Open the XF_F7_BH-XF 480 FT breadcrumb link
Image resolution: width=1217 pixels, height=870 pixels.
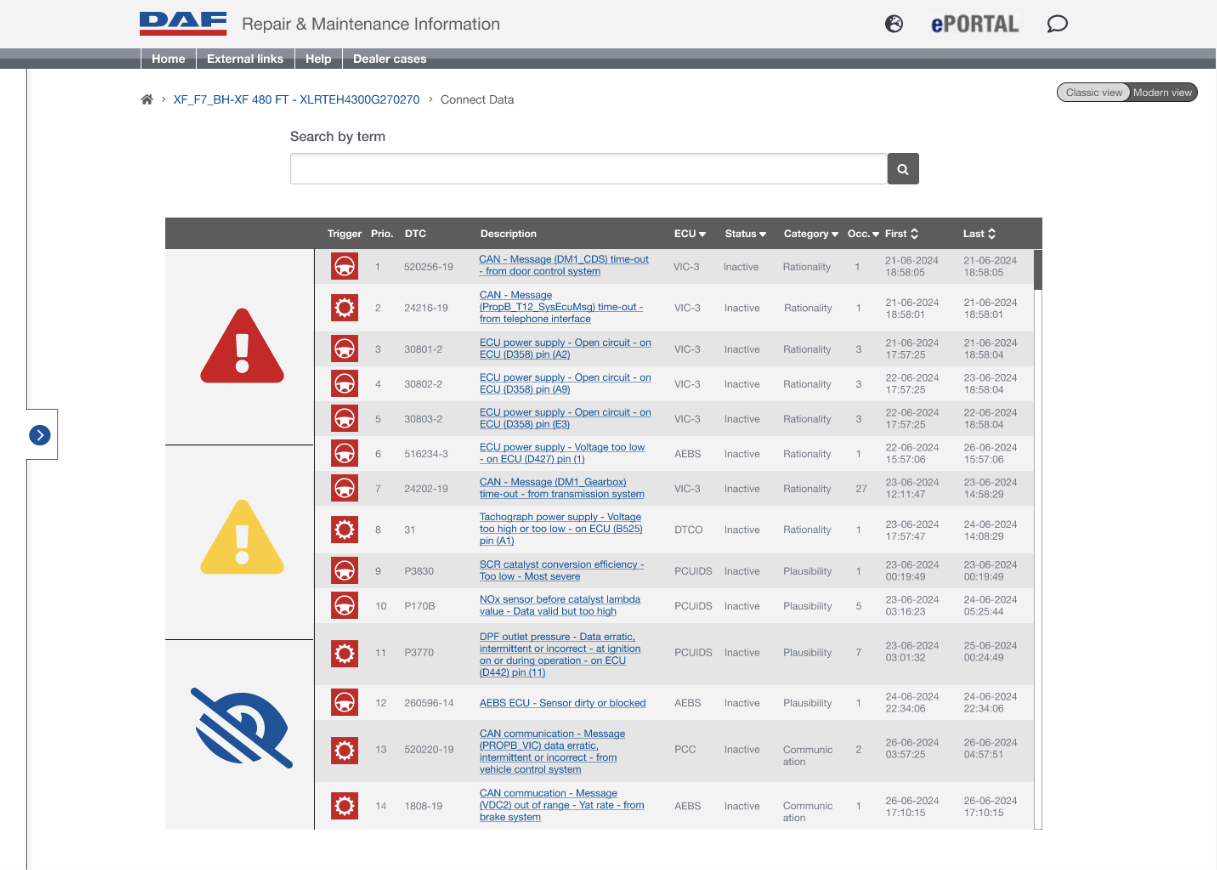click(x=296, y=100)
